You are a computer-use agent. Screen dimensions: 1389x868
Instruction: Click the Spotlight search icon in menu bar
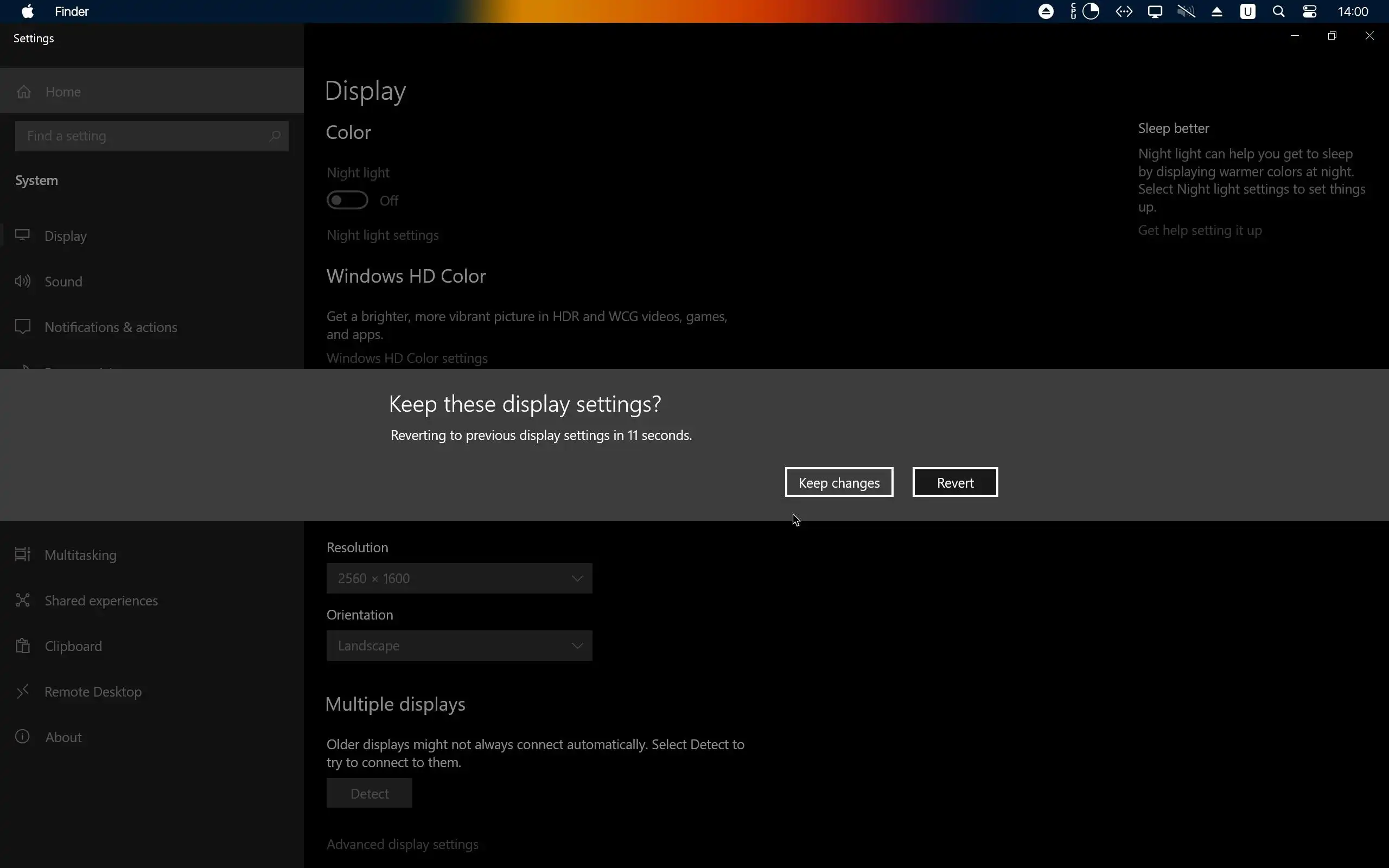tap(1278, 11)
